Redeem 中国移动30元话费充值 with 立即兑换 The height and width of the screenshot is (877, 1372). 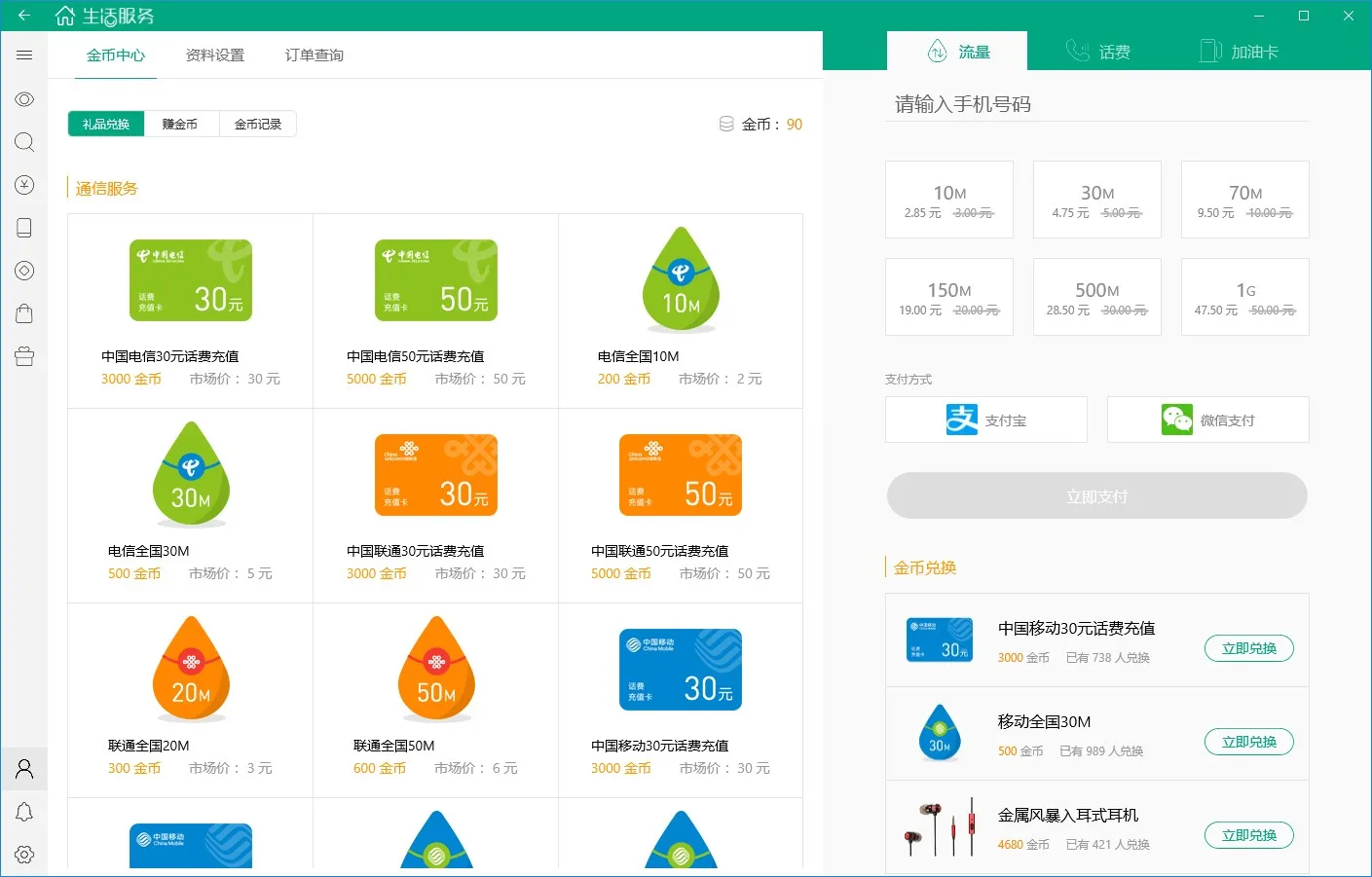pyautogui.click(x=1249, y=648)
